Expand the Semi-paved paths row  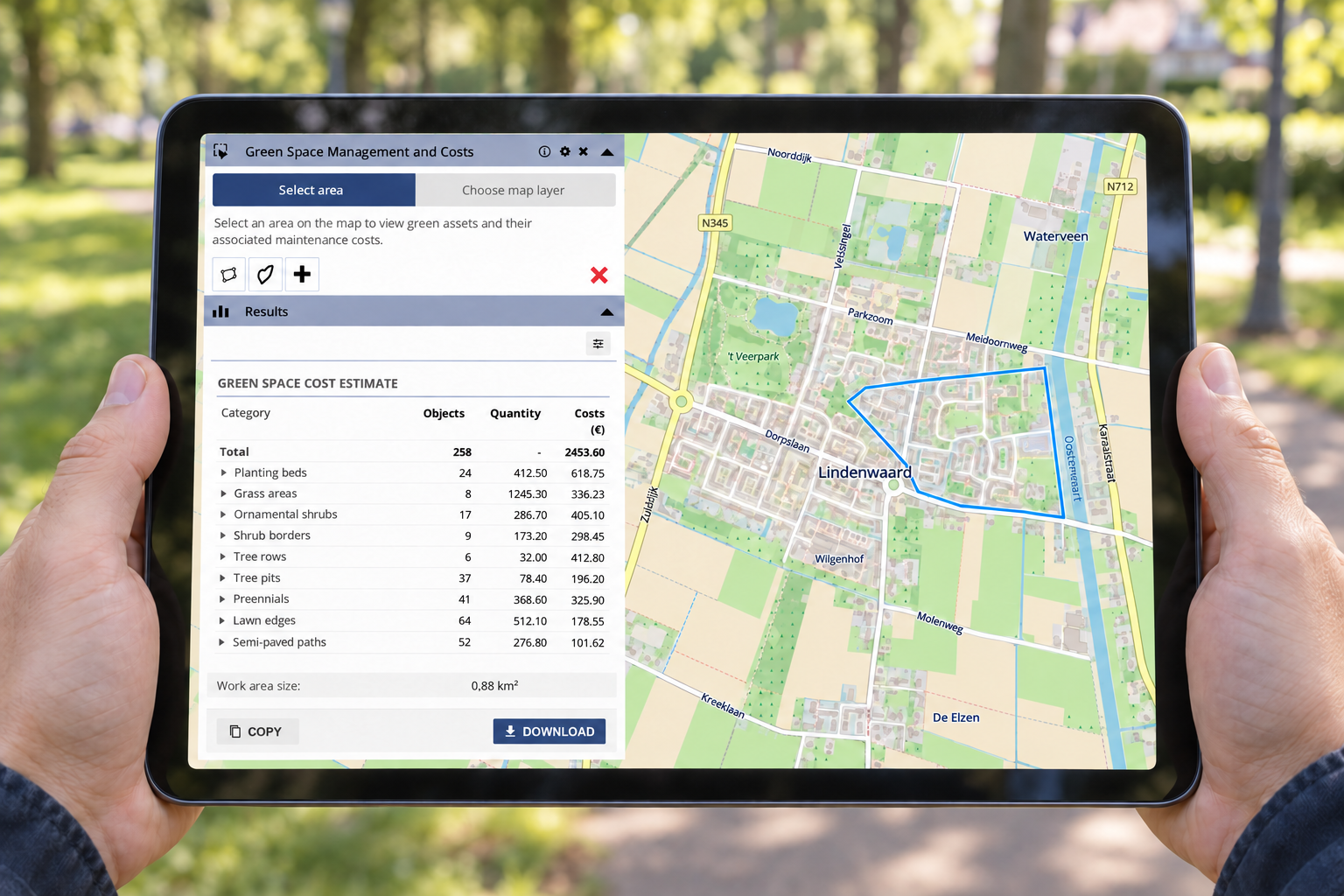222,642
